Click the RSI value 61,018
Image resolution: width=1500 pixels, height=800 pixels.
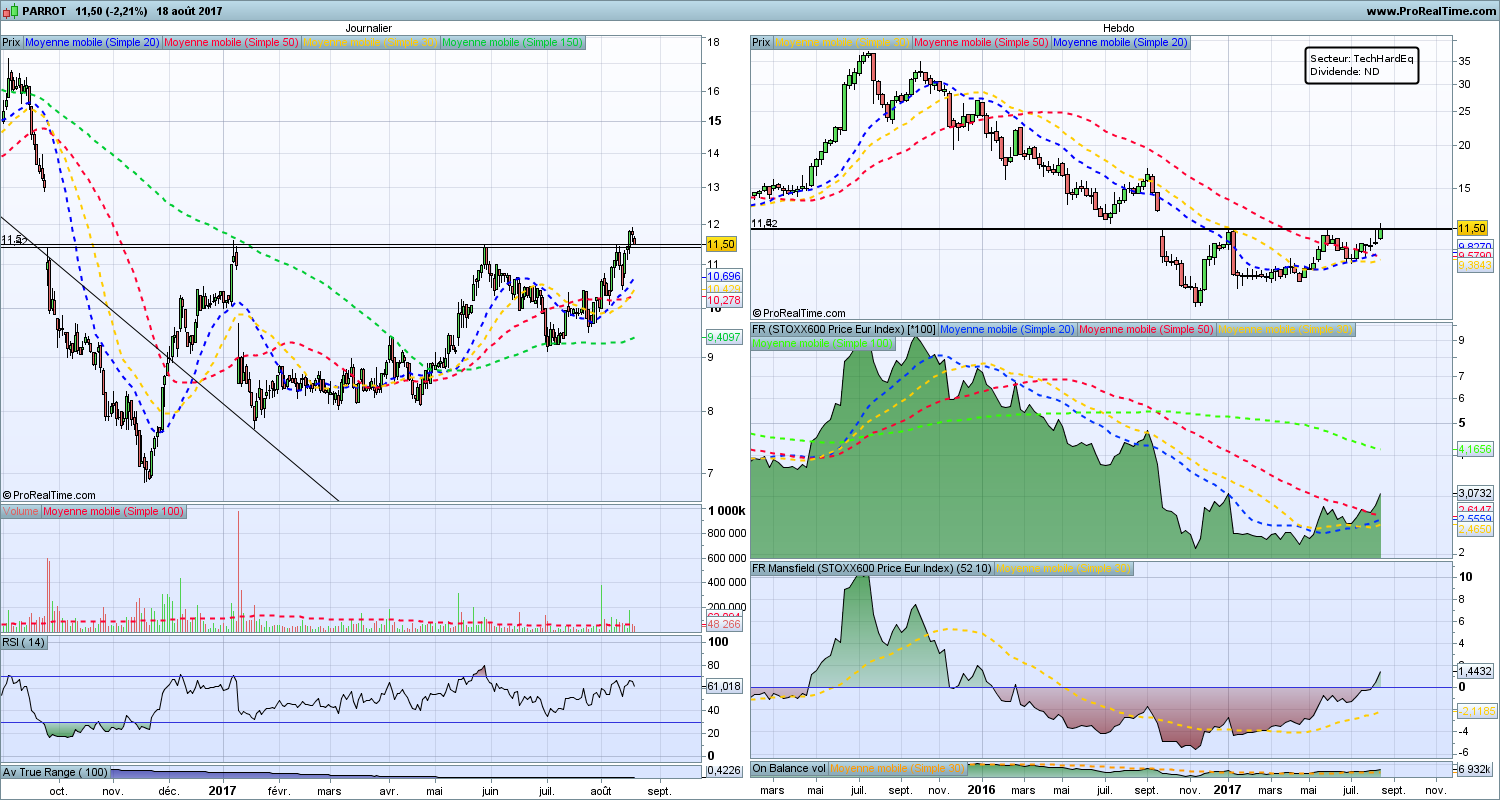pyautogui.click(x=723, y=686)
